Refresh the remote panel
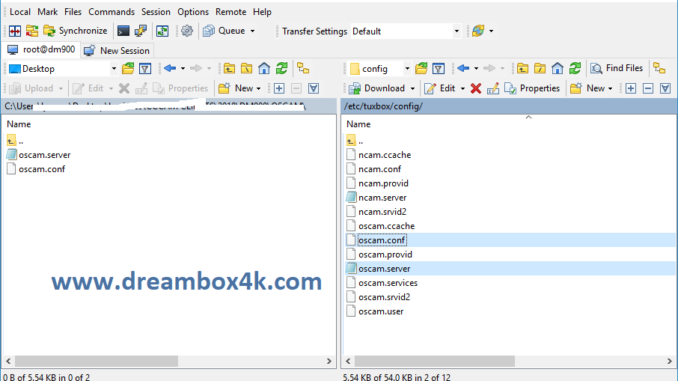 coord(575,68)
